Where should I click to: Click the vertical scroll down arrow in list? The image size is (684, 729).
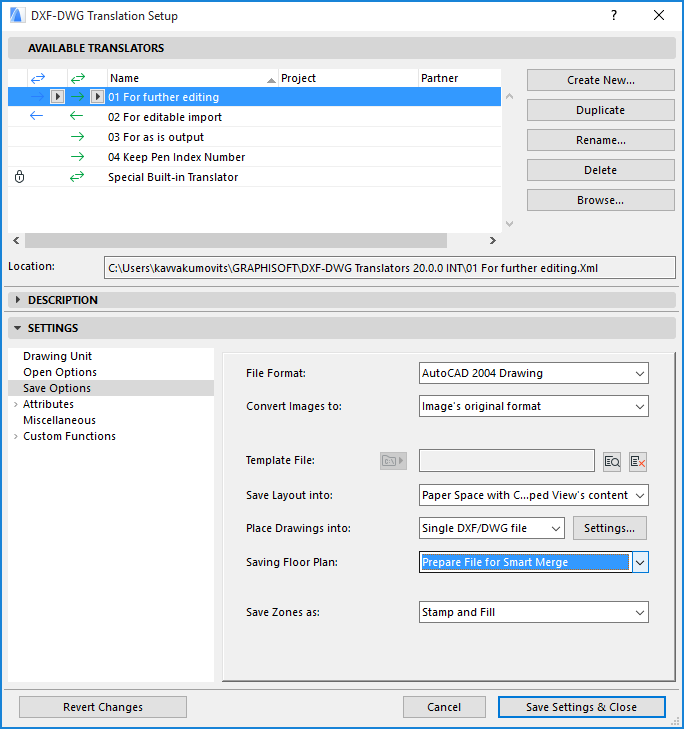pyautogui.click(x=509, y=224)
